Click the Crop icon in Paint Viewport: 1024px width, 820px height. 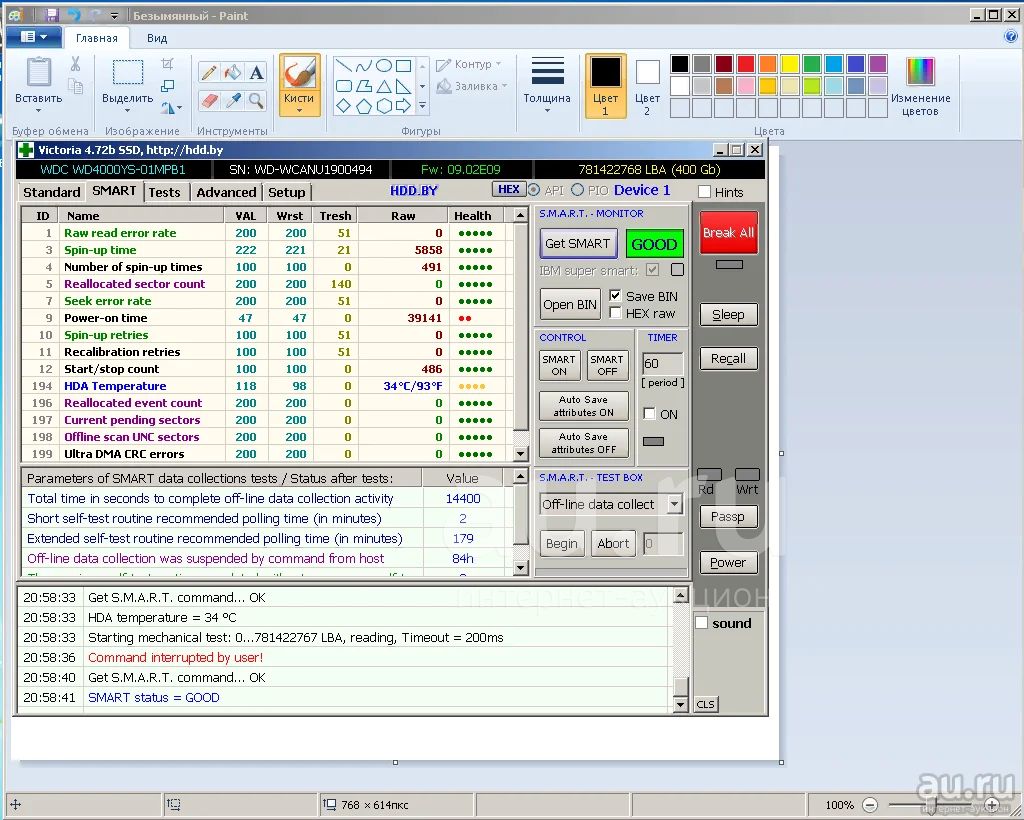(167, 63)
